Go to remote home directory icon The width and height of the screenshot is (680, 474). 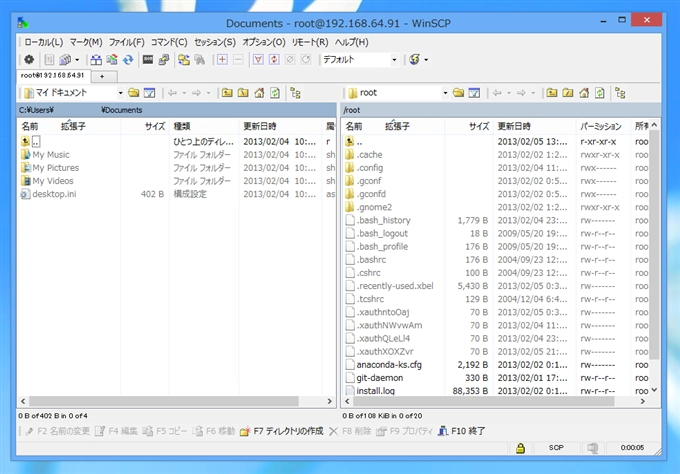coord(584,92)
